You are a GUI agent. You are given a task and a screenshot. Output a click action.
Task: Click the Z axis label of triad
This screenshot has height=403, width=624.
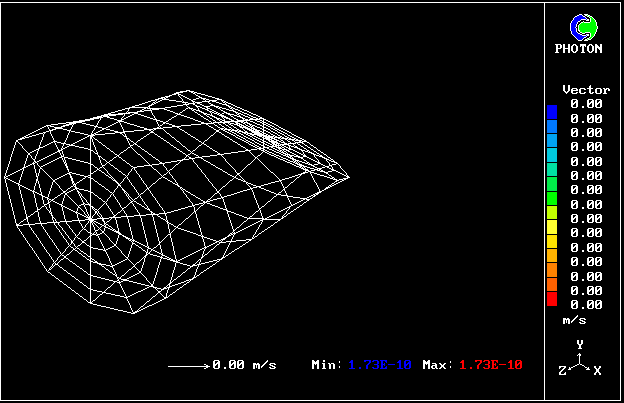pos(561,371)
